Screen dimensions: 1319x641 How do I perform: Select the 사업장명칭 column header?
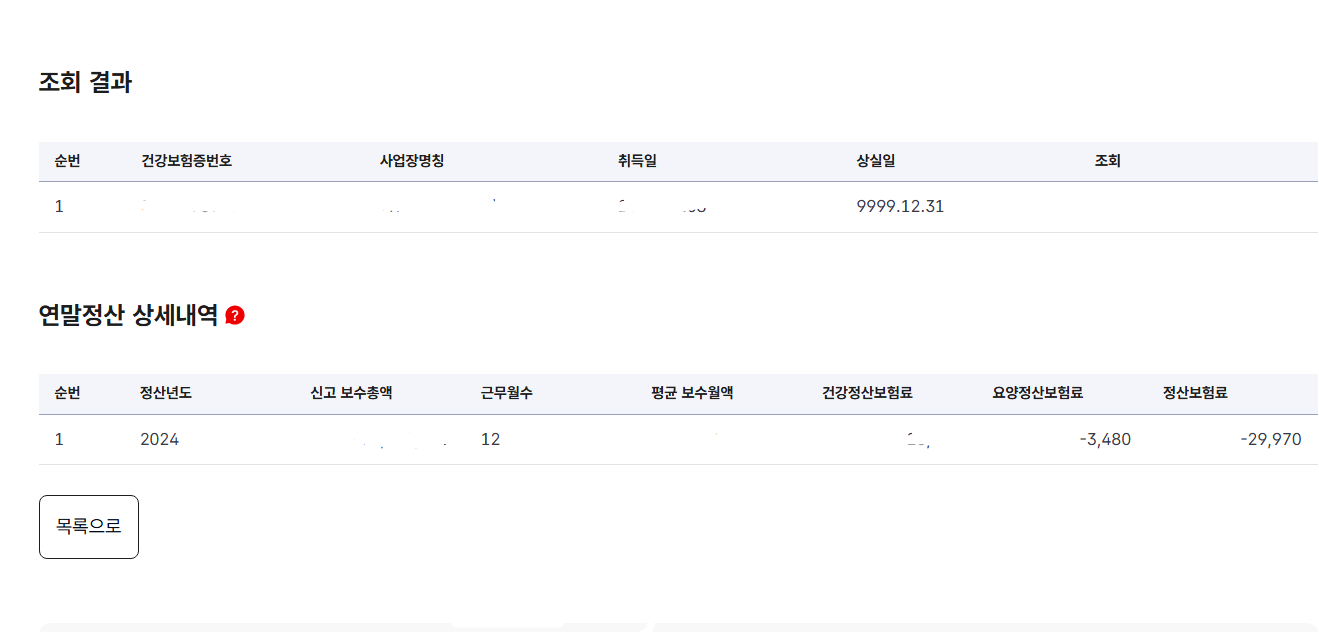[411, 159]
